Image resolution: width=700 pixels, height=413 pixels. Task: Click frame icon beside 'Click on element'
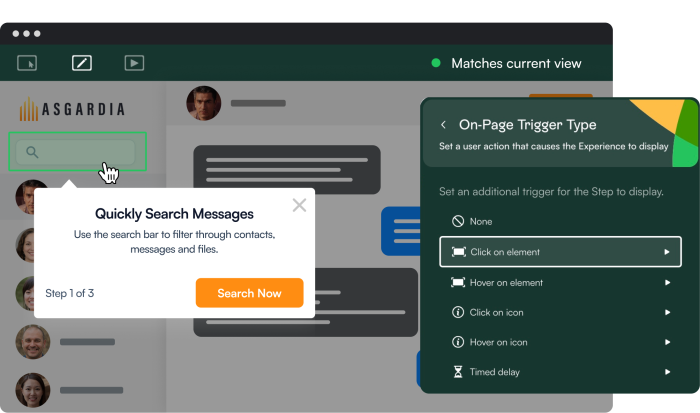[x=459, y=252]
